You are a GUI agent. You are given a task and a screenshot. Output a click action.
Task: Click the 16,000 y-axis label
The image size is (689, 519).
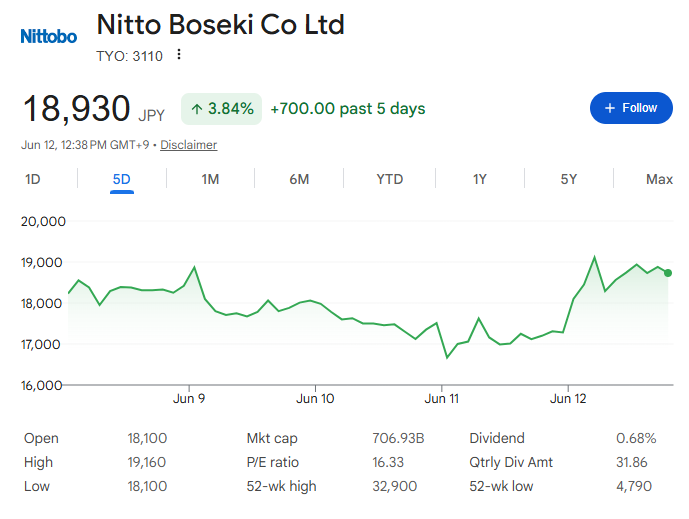click(x=42, y=385)
